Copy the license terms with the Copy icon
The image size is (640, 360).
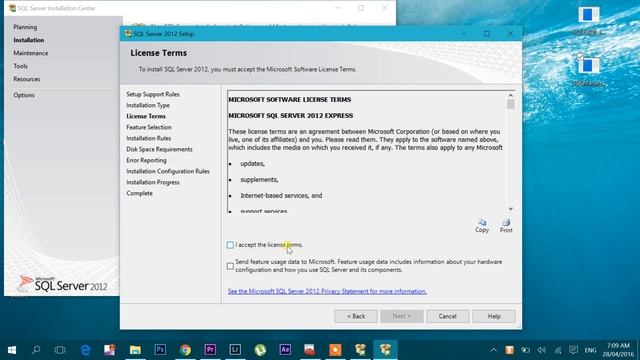tap(482, 225)
